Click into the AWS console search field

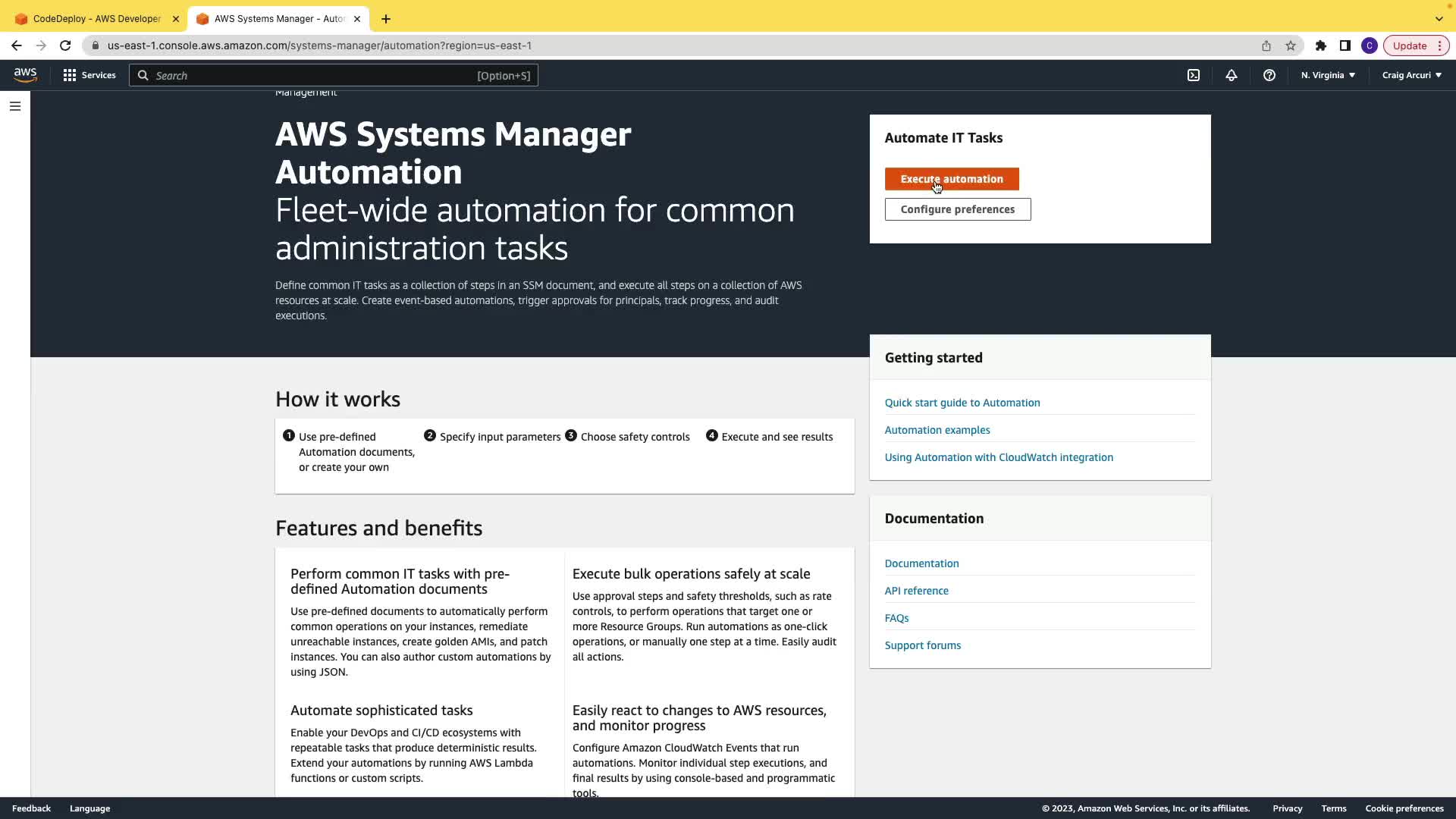334,75
